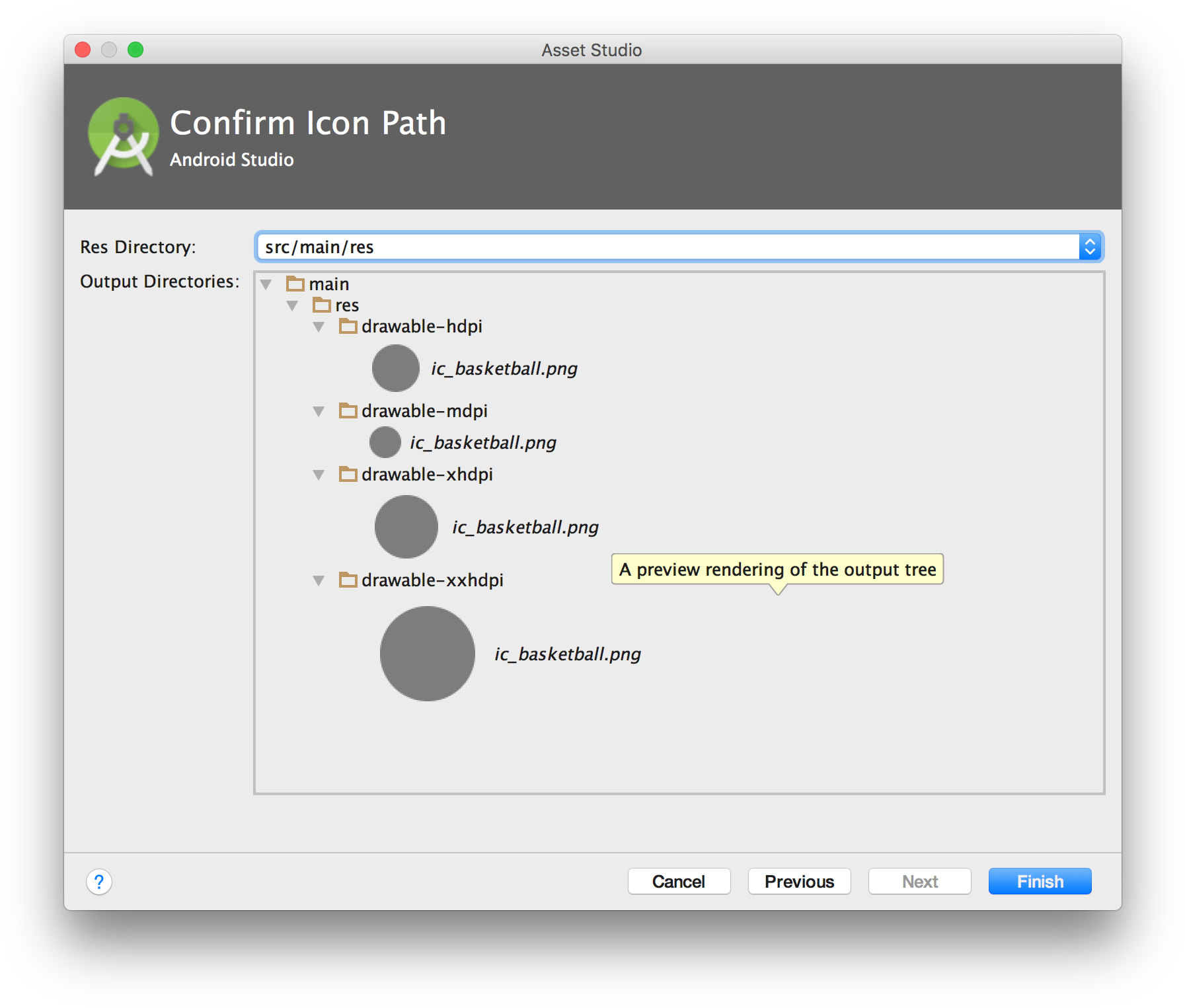This screenshot has width=1185, height=1008.
Task: Open the Res Directory dropdown selector
Action: pos(1091,247)
